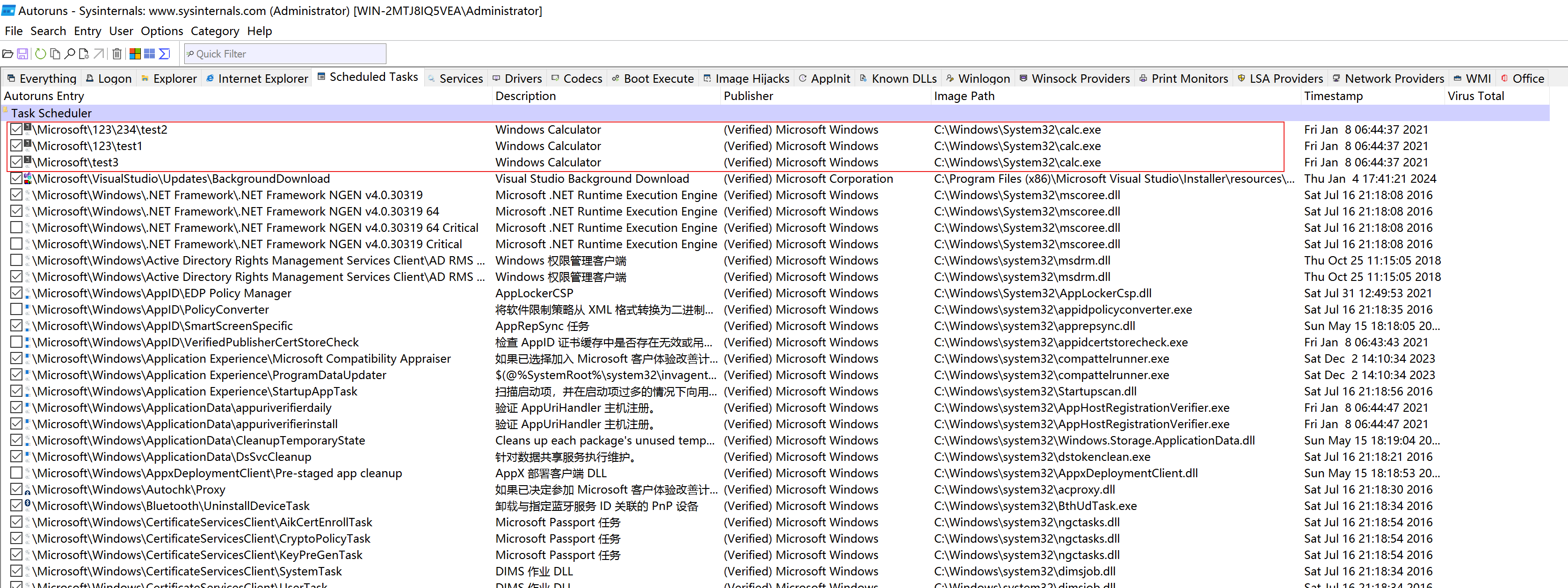Open the Drivers tab
Viewport: 1568px width, 588px height.
click(517, 79)
